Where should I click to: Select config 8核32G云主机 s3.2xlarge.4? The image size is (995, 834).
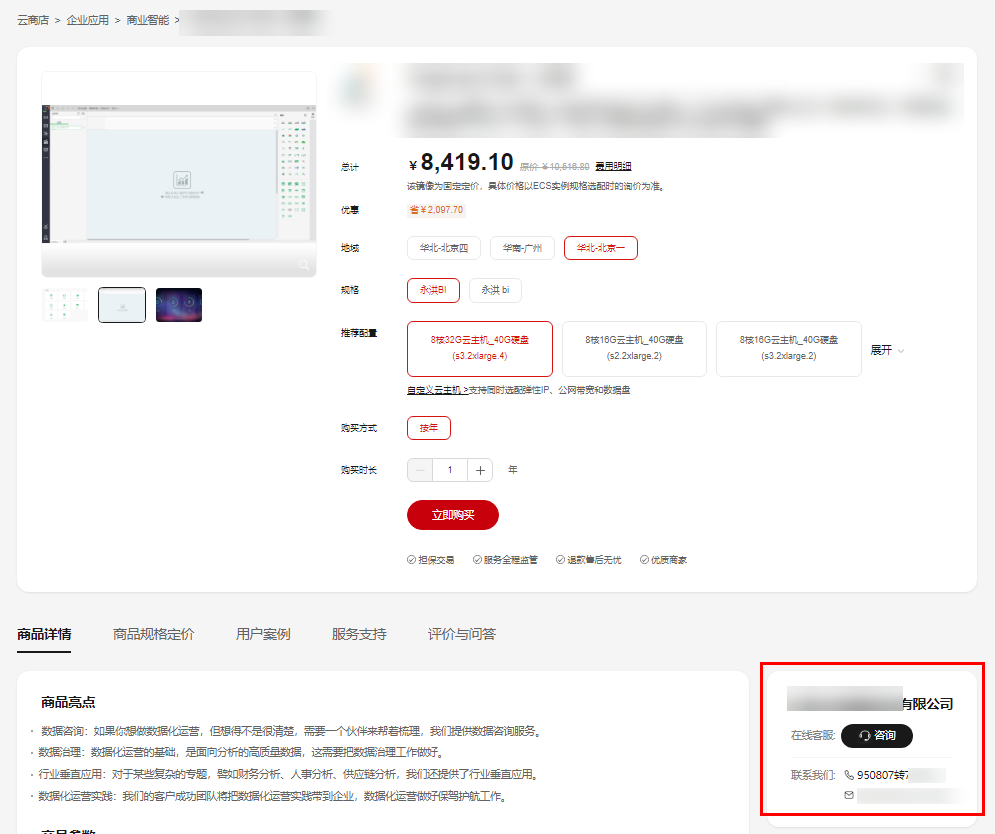tap(480, 348)
